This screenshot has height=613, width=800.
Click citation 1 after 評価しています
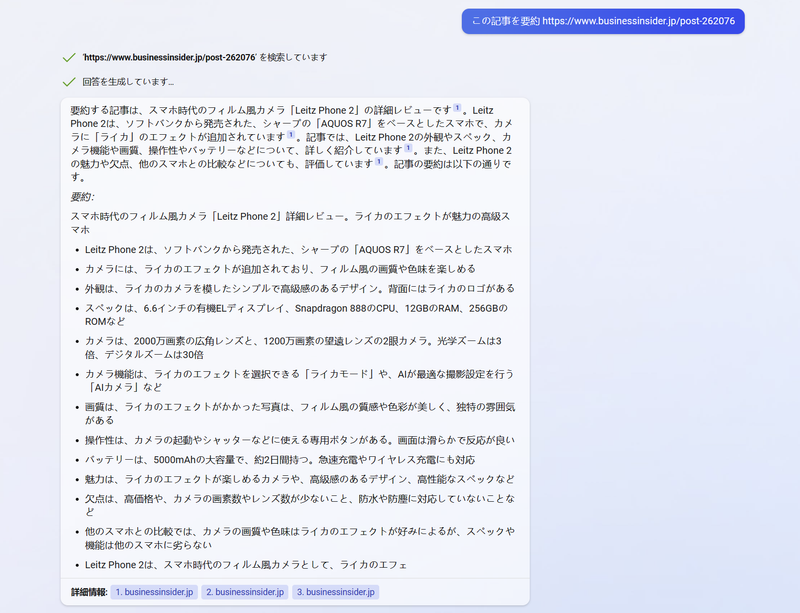pyautogui.click(x=379, y=161)
